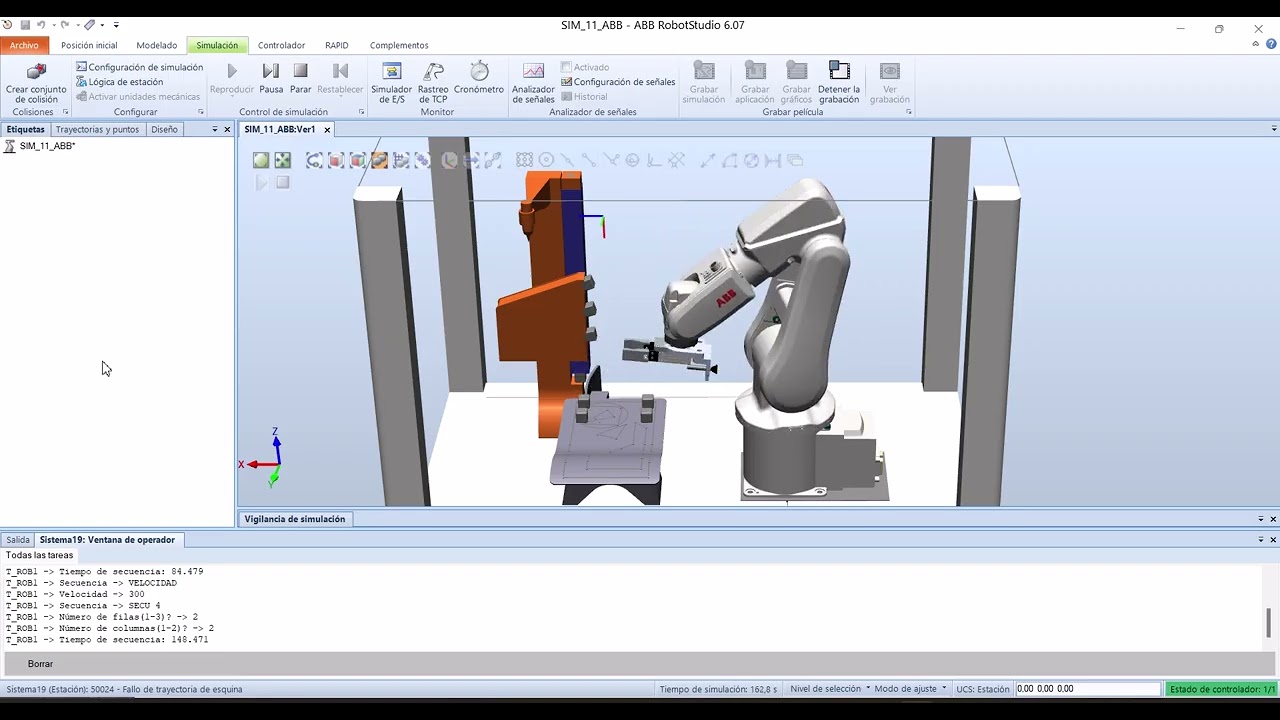Click the mechanism selection grid icon
1280x720 pixels.
(x=401, y=160)
